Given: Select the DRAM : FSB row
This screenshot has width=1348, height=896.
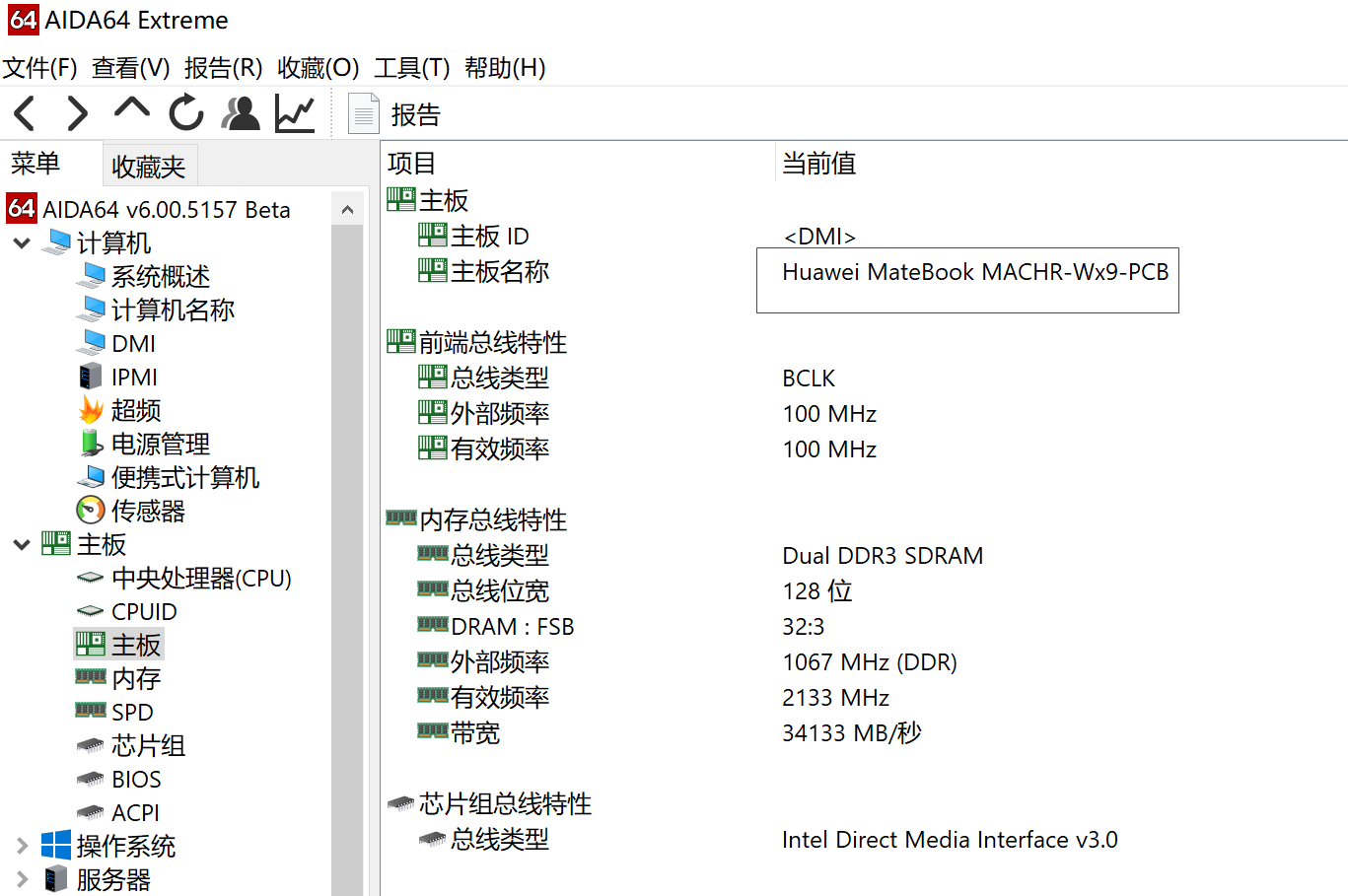Looking at the screenshot, I should coord(496,627).
